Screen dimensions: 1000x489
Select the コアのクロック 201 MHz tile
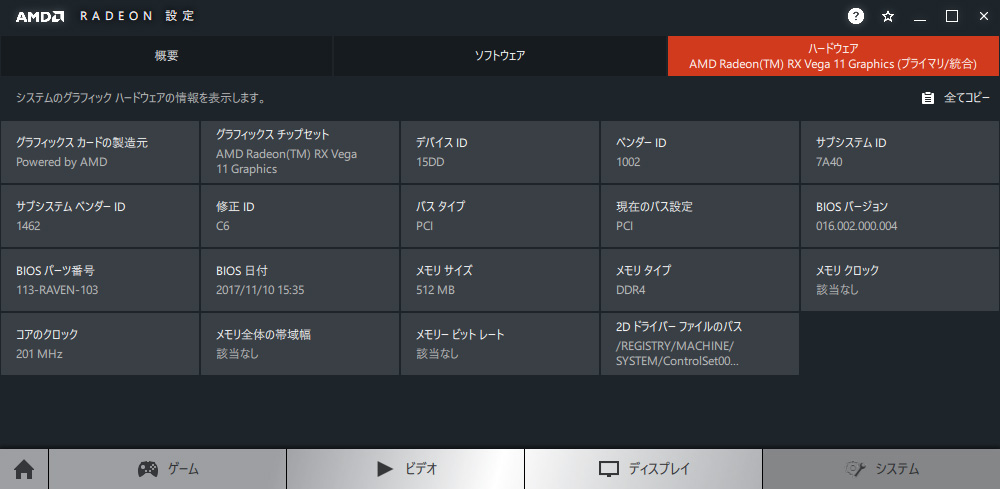pos(100,344)
